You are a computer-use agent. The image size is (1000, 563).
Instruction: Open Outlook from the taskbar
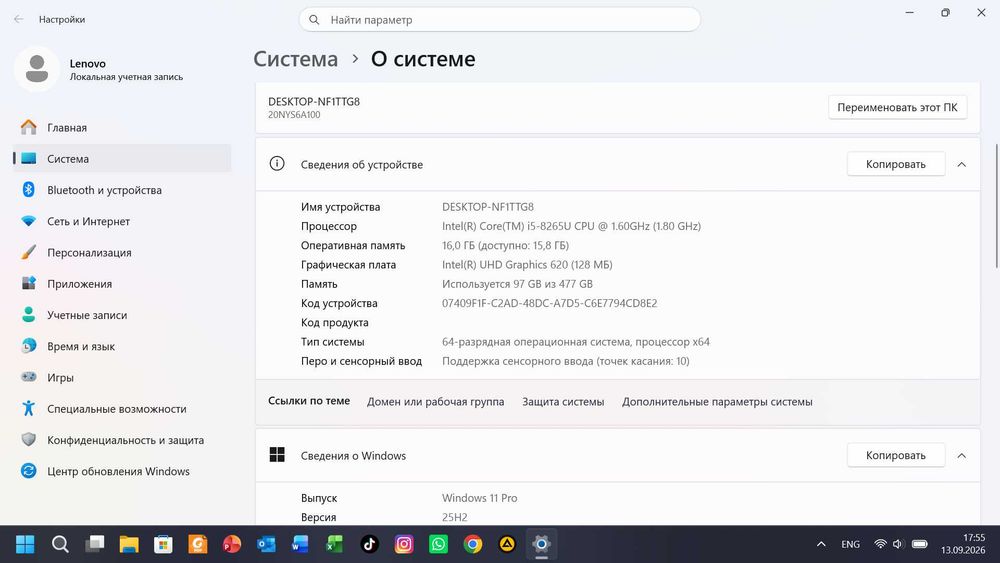point(267,544)
